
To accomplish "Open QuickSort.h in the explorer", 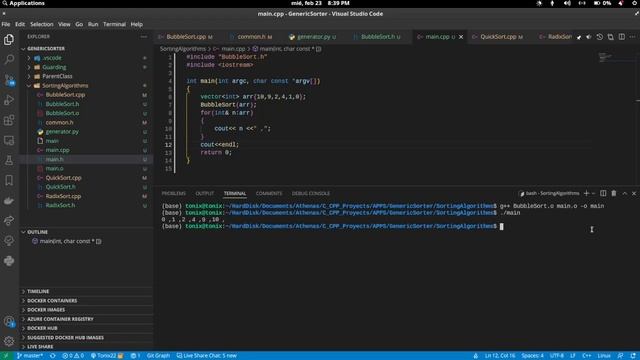I will click(x=60, y=187).
